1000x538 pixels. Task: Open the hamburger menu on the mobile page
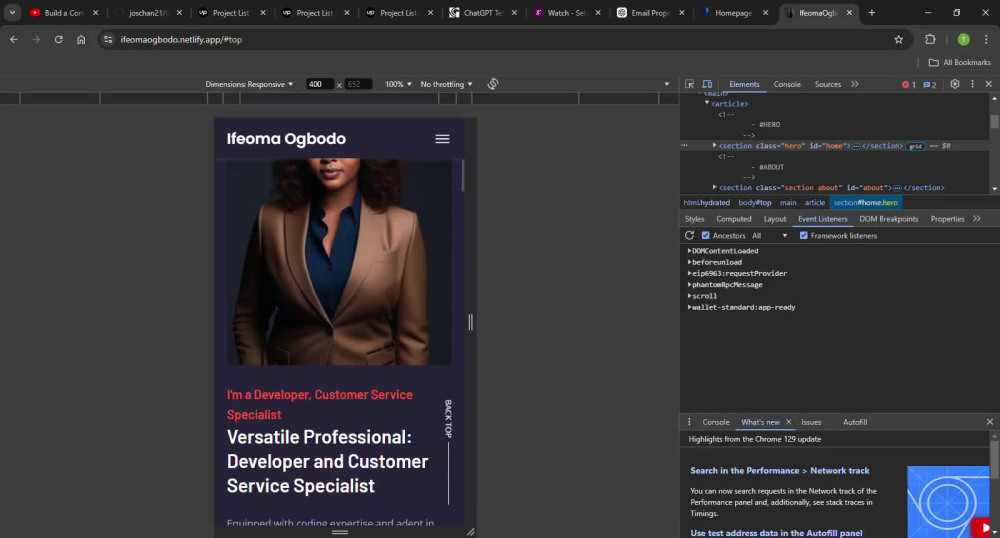(x=442, y=139)
